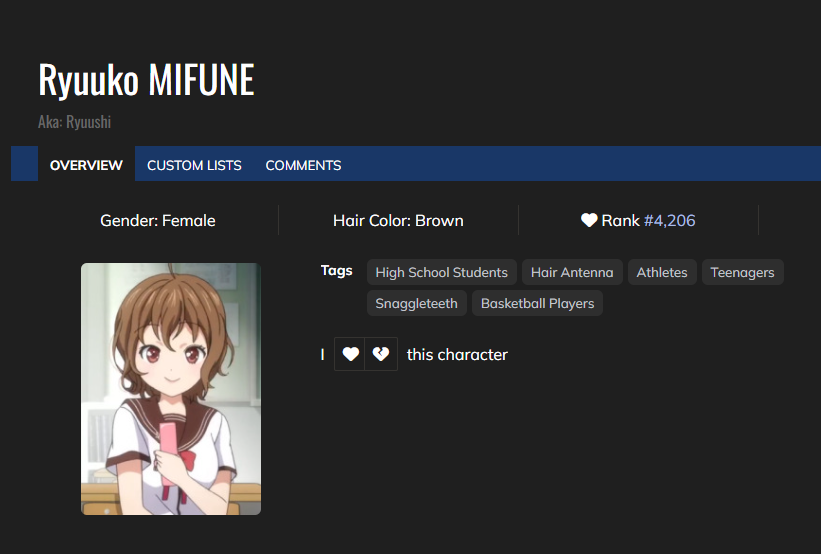This screenshot has width=821, height=554.
Task: Click the heart icon beside Rank
Action: pos(589,220)
